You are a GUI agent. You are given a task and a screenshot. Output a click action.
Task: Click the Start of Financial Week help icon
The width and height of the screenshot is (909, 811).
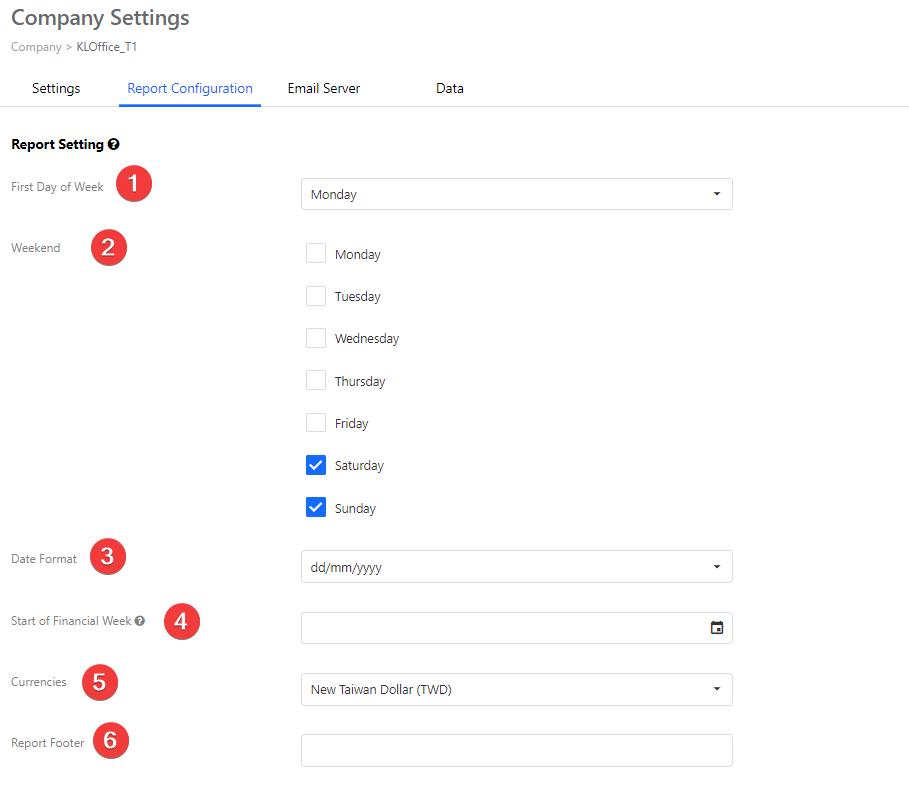[x=140, y=621]
